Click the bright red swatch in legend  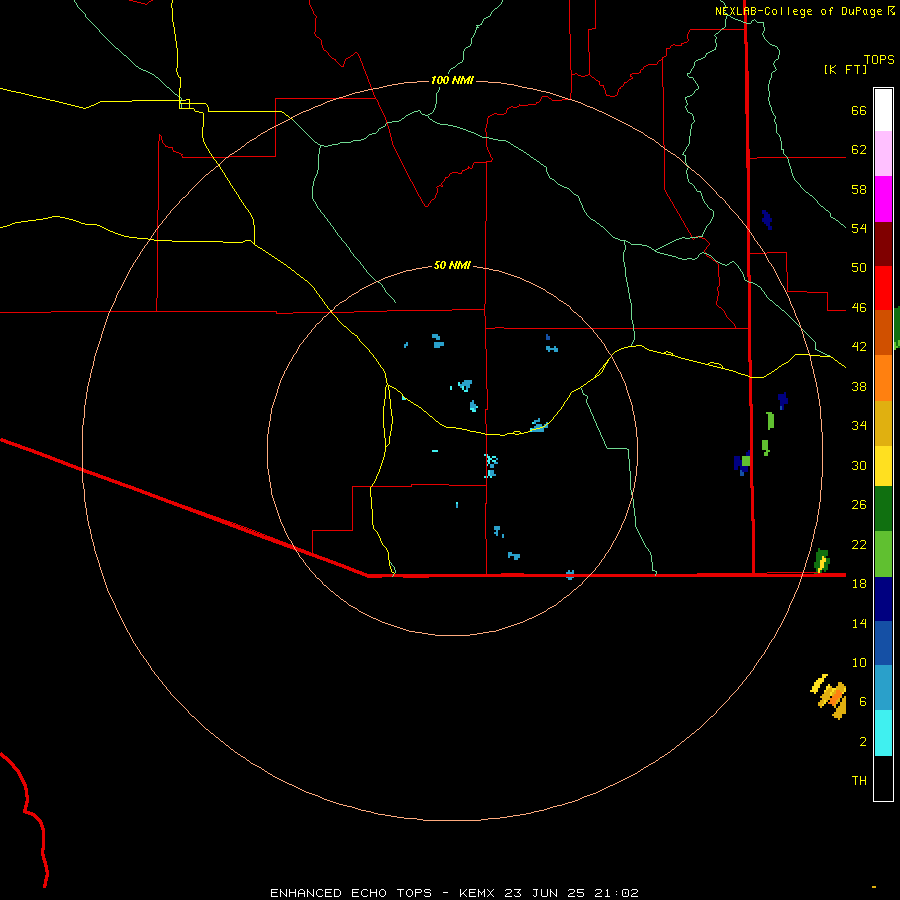883,288
